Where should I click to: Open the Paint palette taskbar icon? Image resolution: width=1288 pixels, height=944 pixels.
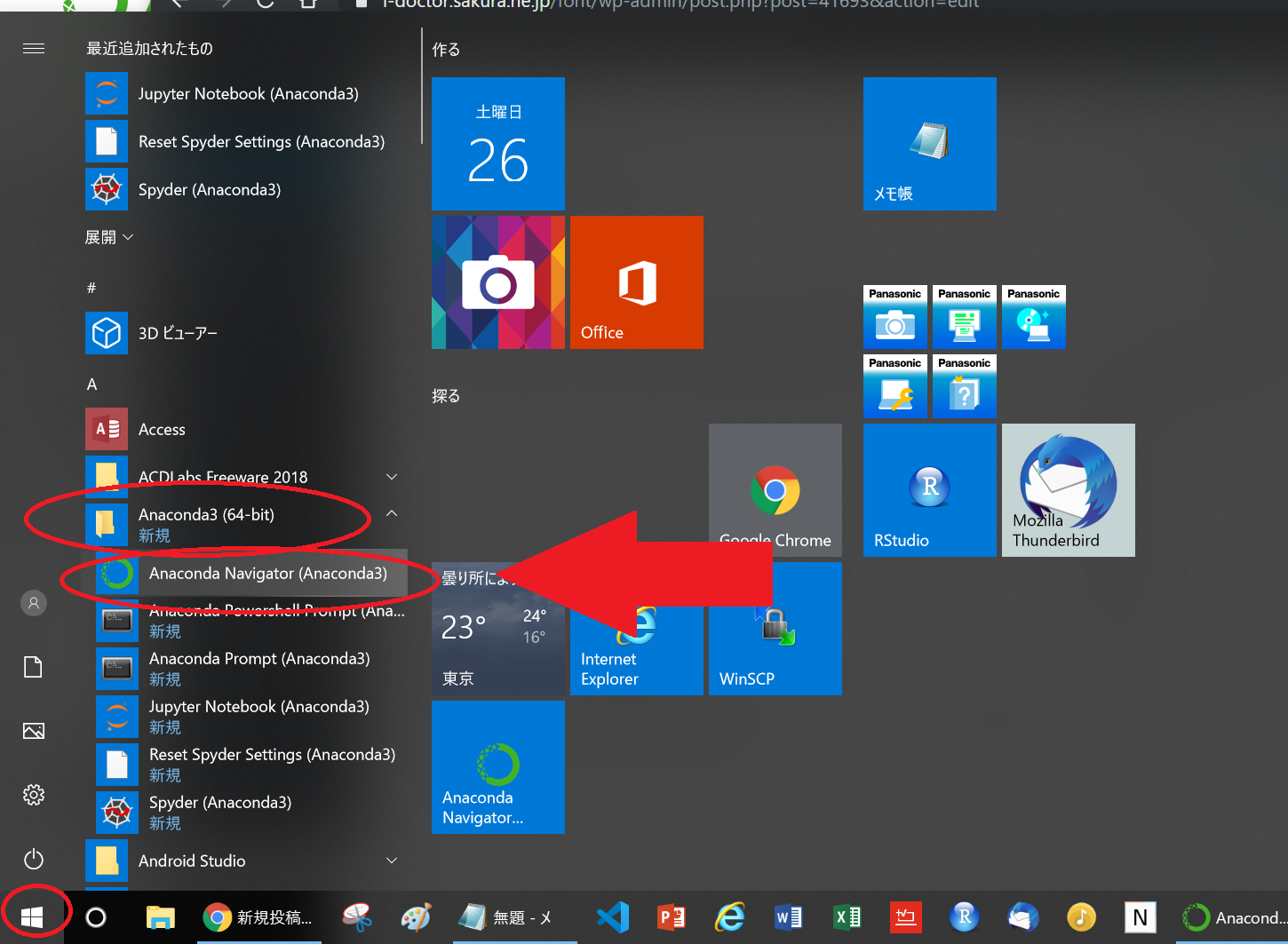[416, 917]
